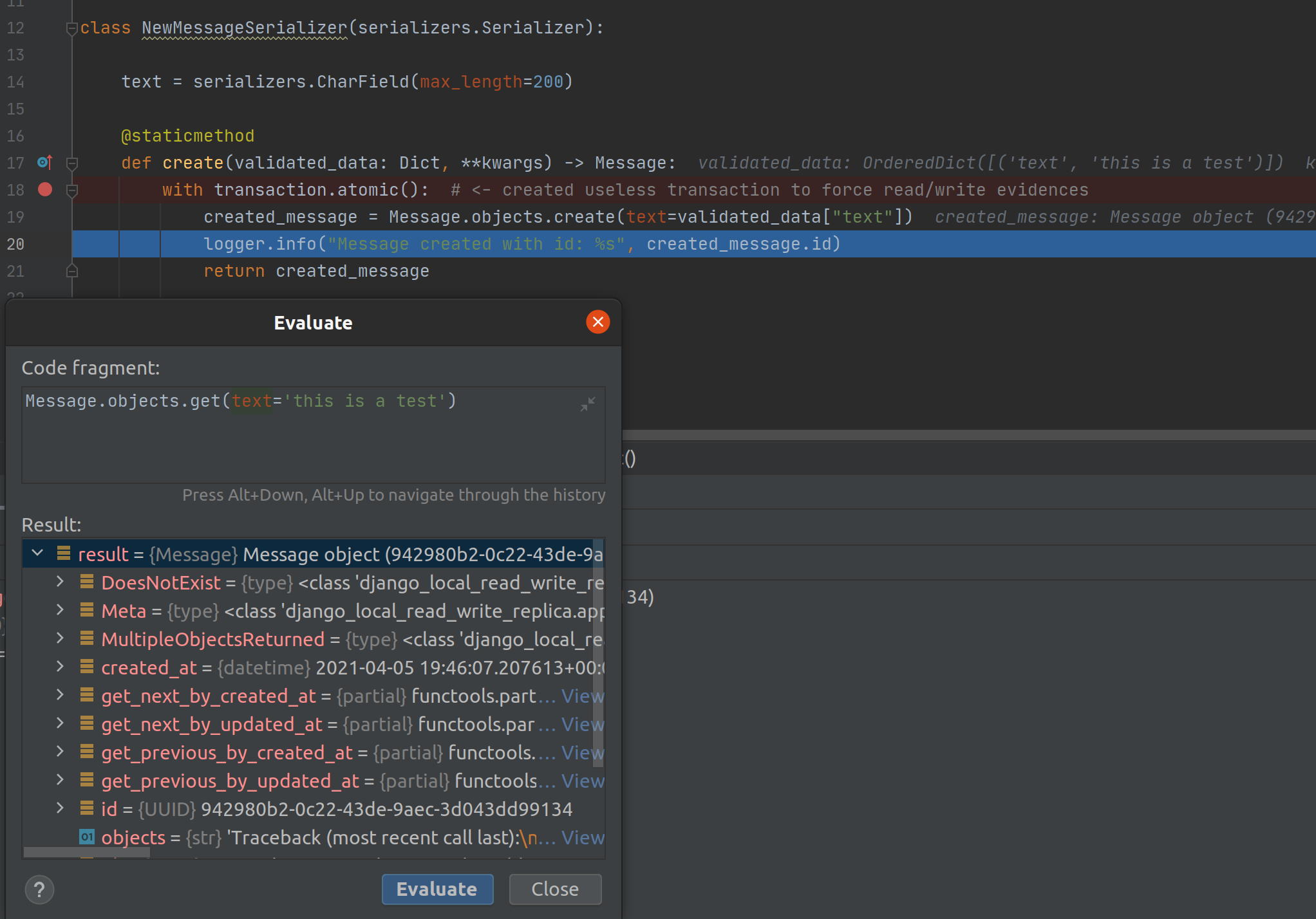This screenshot has height=919, width=1316.
Task: Collapse the result tree root node
Action: (37, 553)
